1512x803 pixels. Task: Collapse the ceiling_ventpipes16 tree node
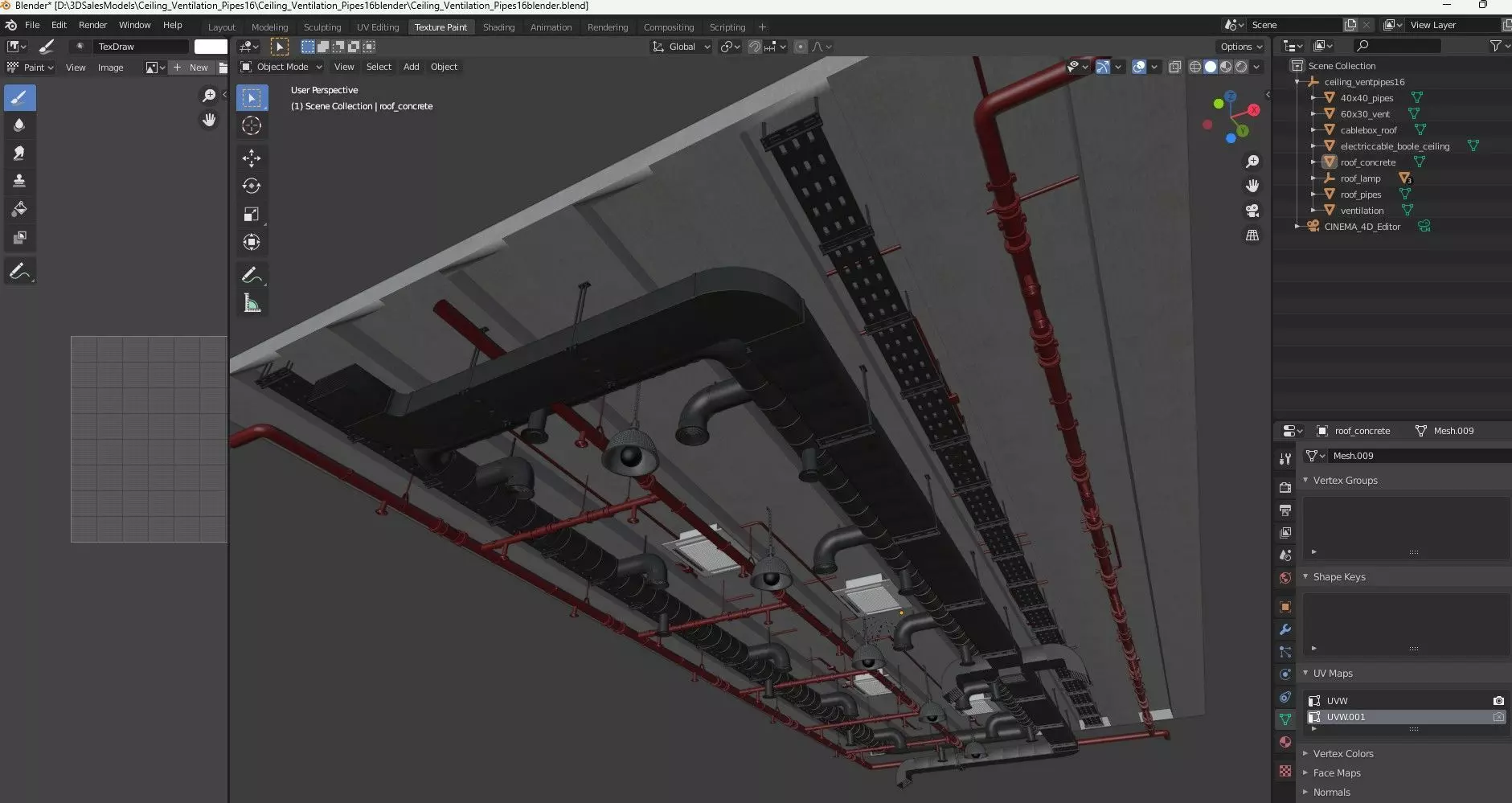[x=1297, y=82]
